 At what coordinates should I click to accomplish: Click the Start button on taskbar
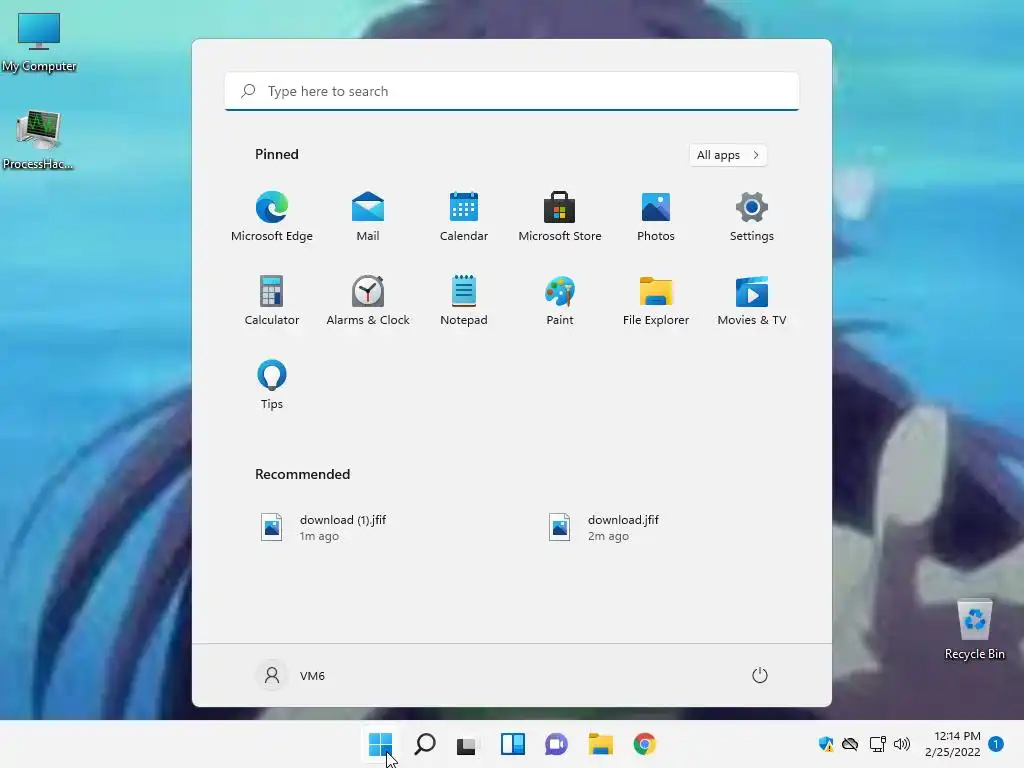pyautogui.click(x=380, y=744)
